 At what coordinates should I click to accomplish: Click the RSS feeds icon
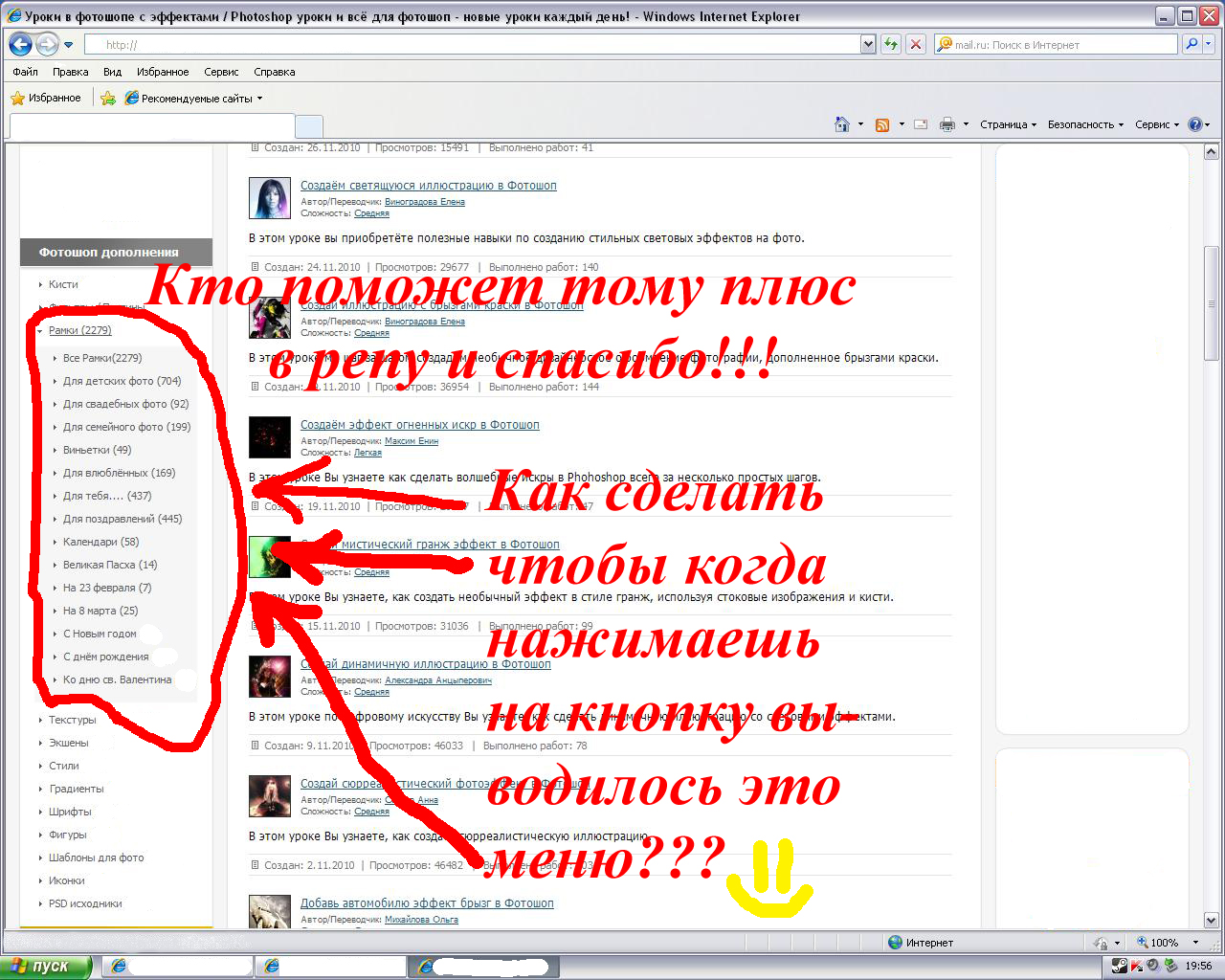click(x=882, y=124)
